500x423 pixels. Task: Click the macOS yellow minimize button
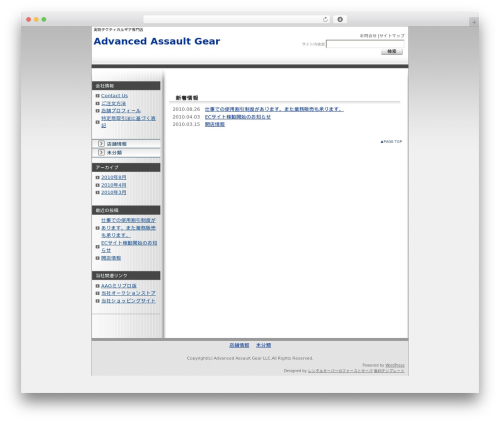(x=36, y=19)
